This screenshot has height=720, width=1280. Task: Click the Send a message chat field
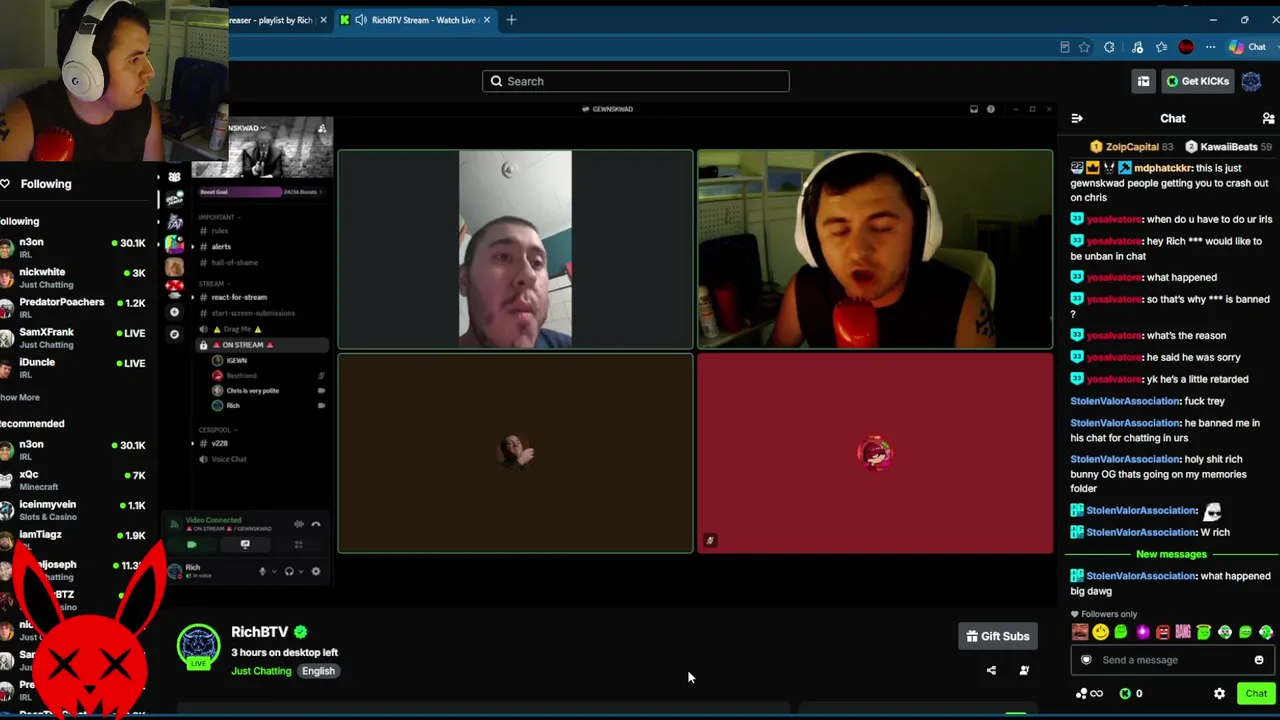[1173, 660]
